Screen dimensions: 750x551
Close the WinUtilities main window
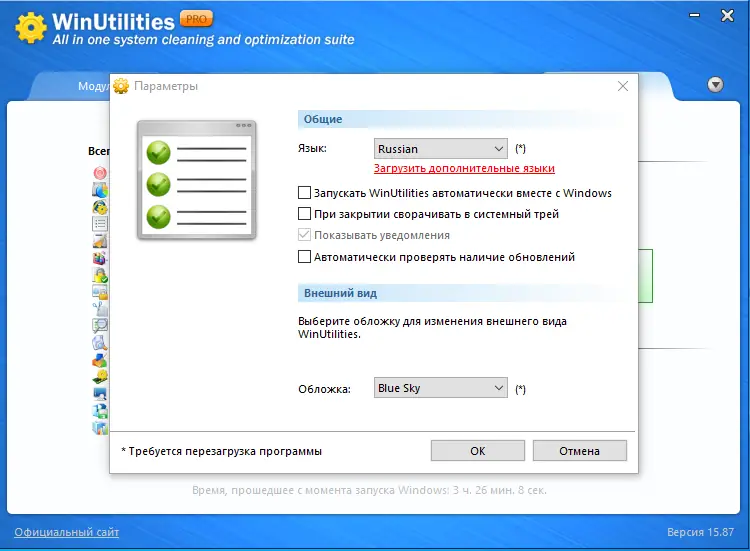click(728, 16)
